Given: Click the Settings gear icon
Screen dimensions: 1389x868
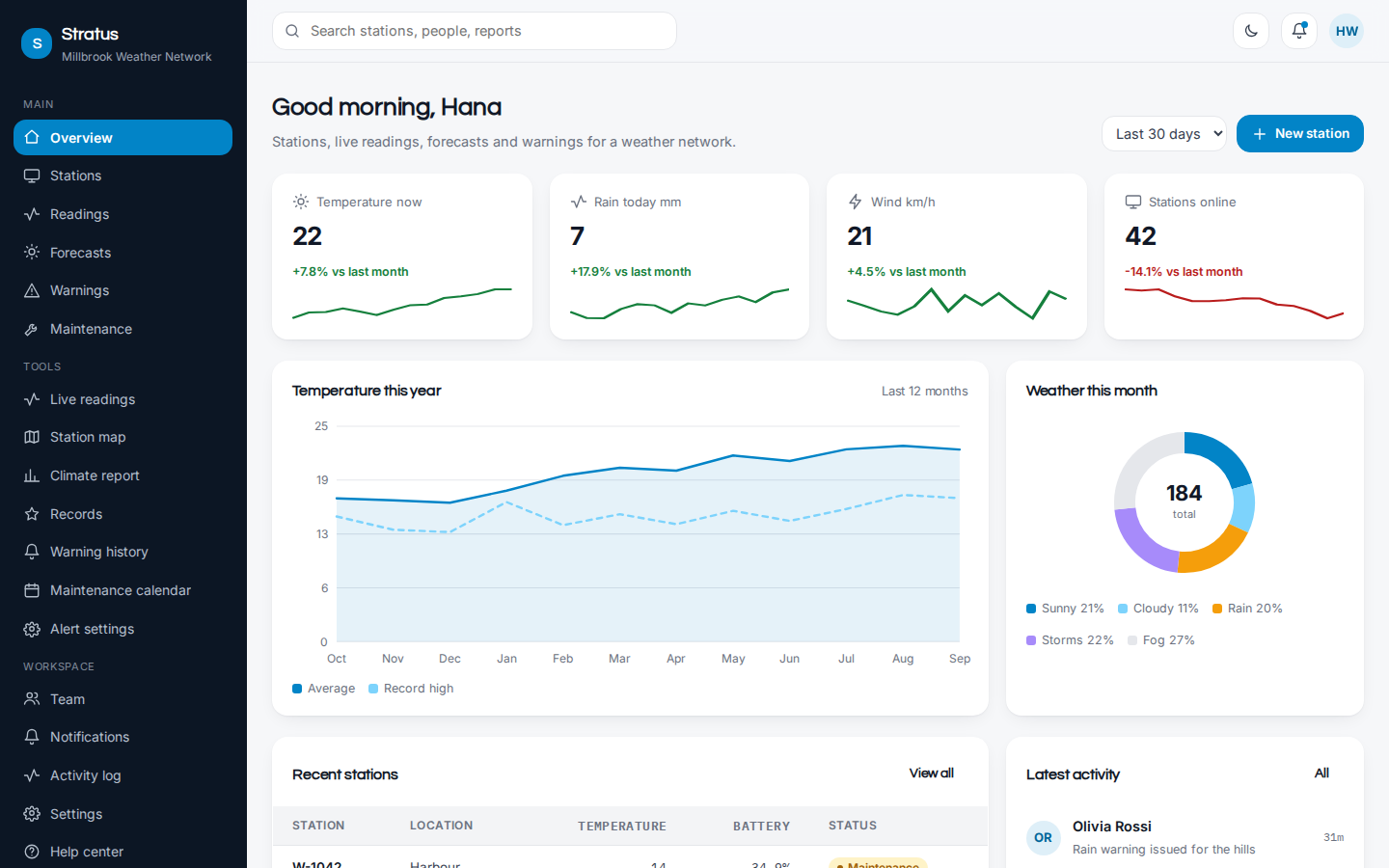Looking at the screenshot, I should (x=32, y=814).
